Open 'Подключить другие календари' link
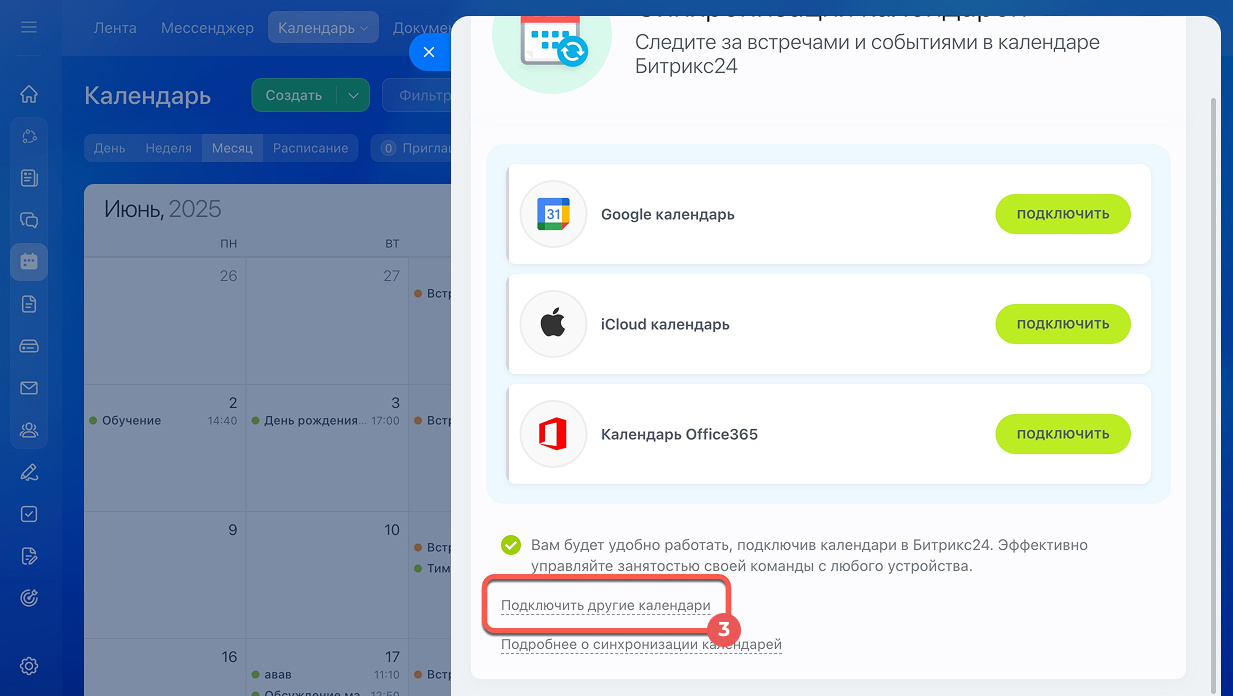The height and width of the screenshot is (696, 1233). pyautogui.click(x=605, y=605)
